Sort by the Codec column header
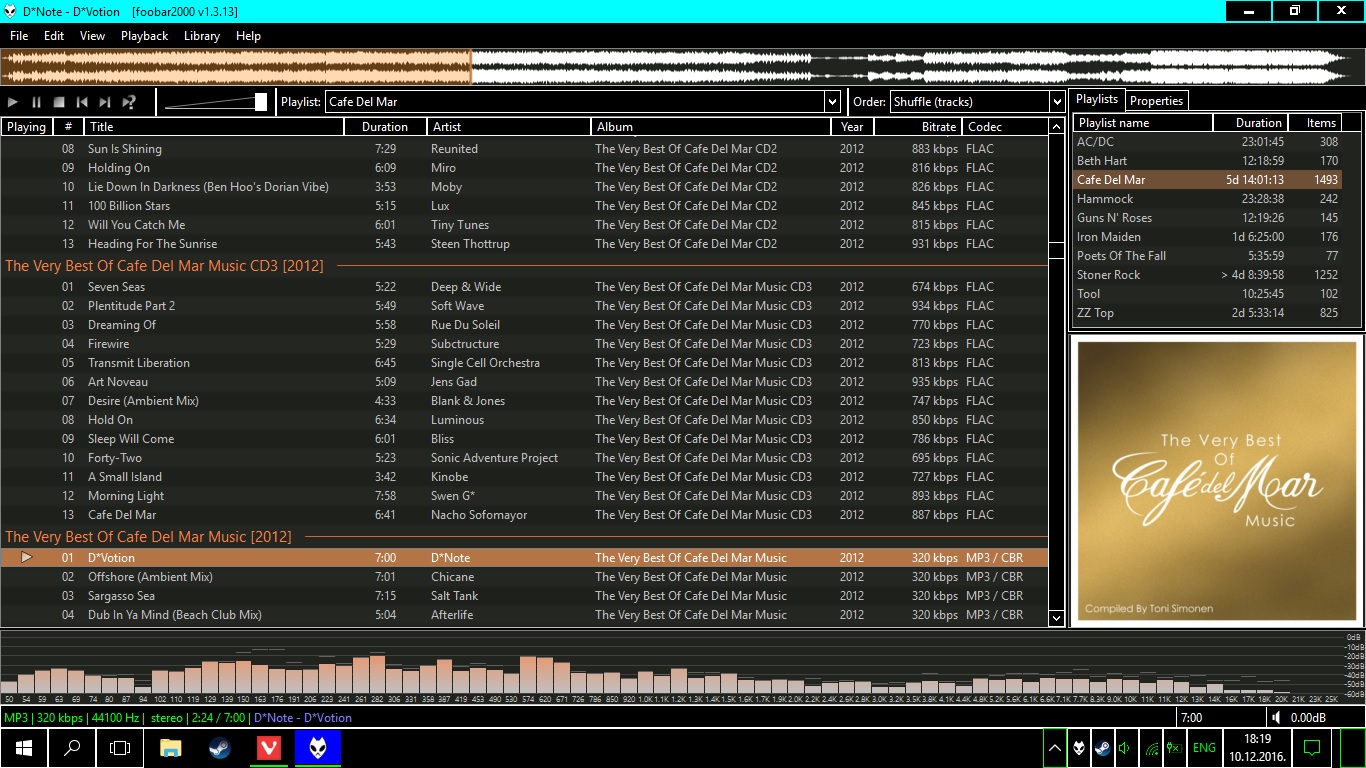The image size is (1366, 768). click(x=1005, y=127)
